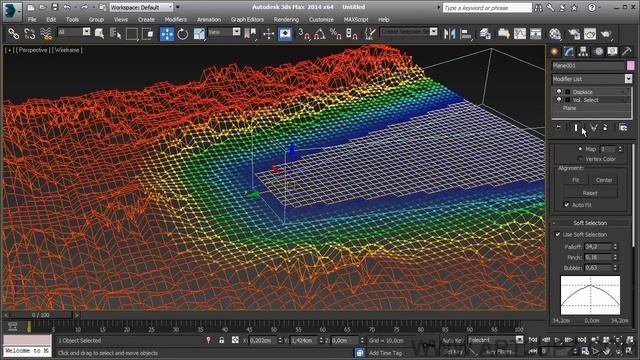
Task: Select the Vertex Color radio button
Action: (580, 159)
